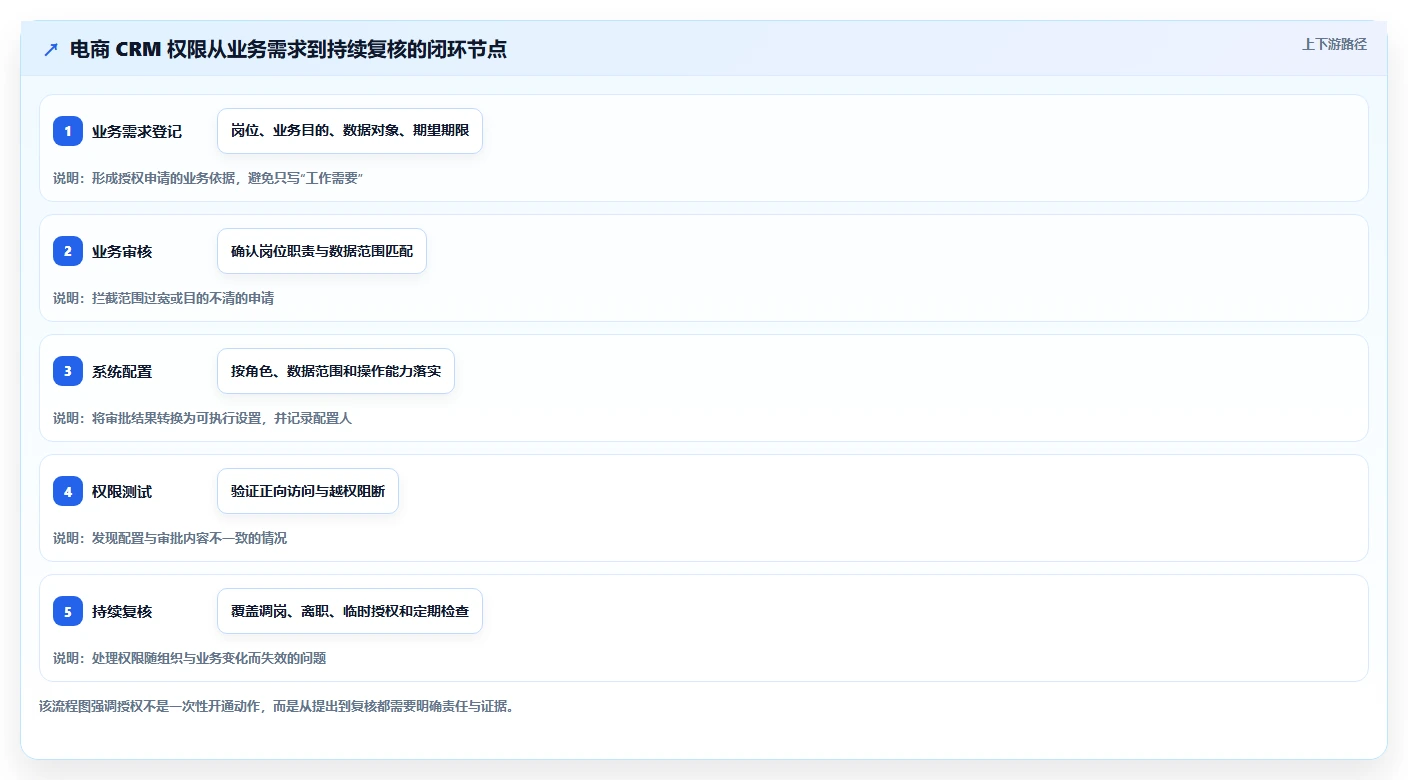Screen dimensions: 1408x780
Task: Select the step 2 number badge
Action: click(68, 251)
